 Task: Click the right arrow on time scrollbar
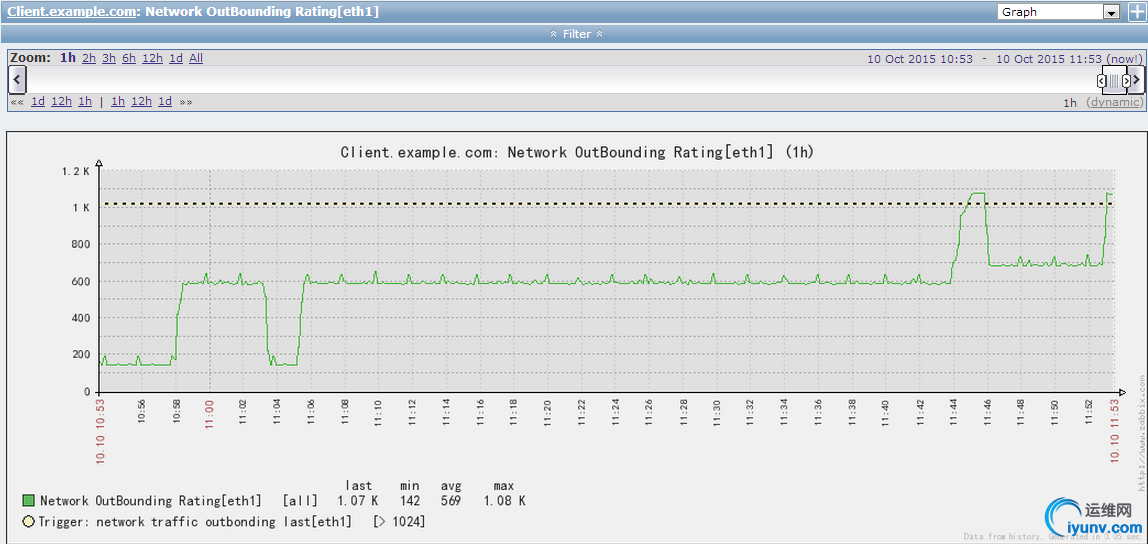(1136, 80)
